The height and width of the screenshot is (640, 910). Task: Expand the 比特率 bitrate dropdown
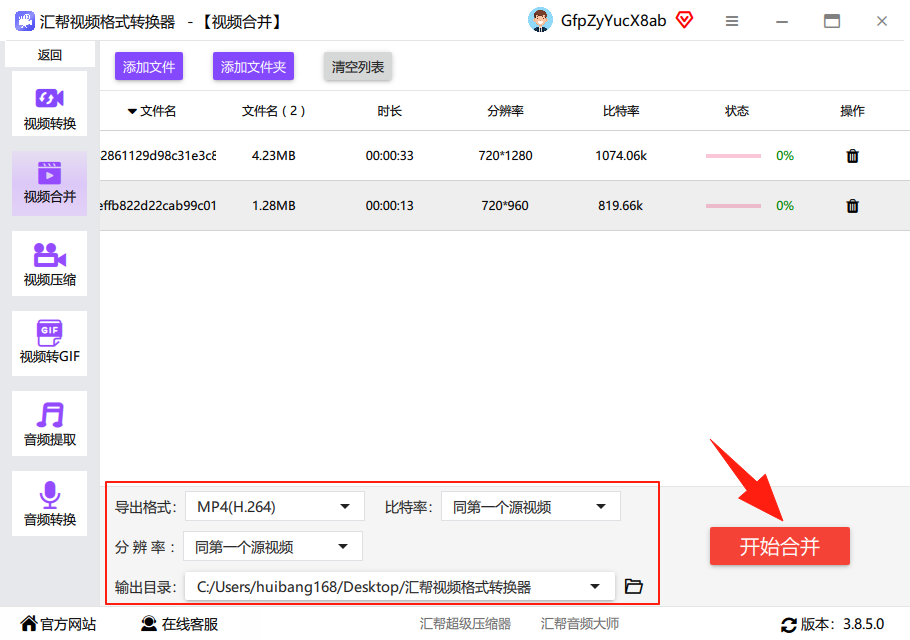530,507
